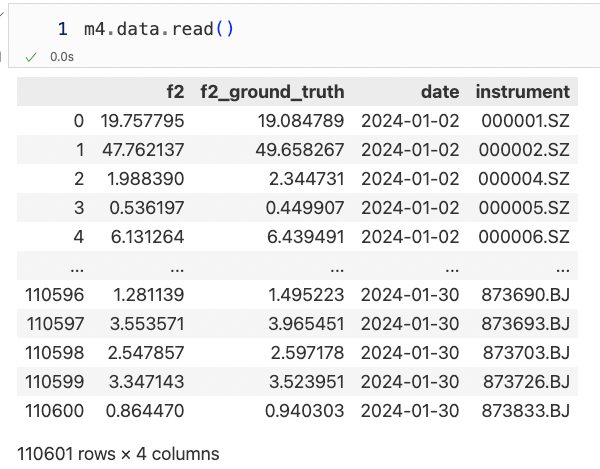Select the instrument column header
600x469 pixels.
pyautogui.click(x=522, y=92)
